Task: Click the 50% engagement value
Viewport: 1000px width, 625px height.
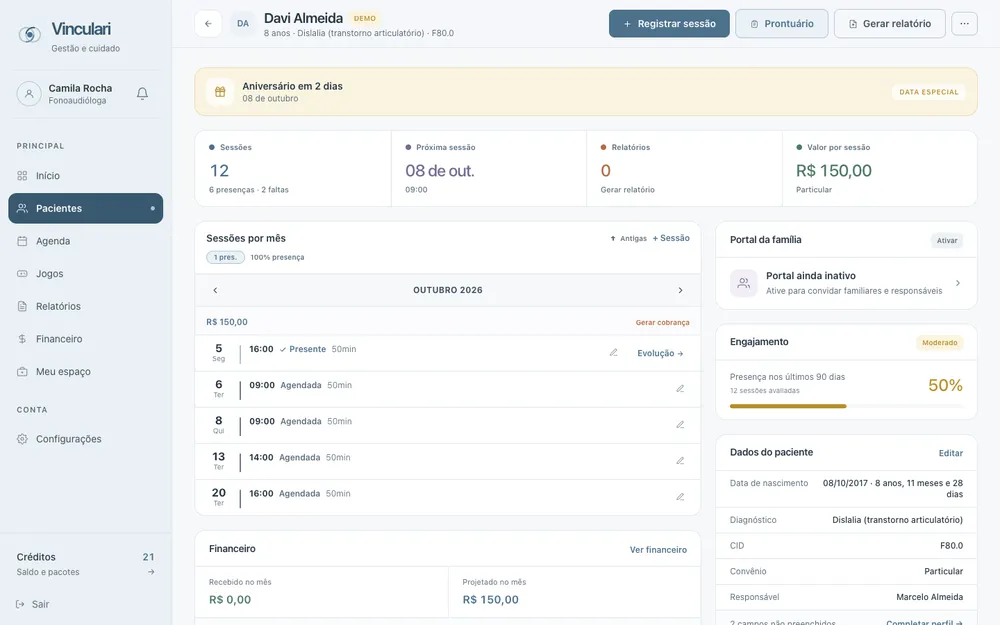Action: 945,385
